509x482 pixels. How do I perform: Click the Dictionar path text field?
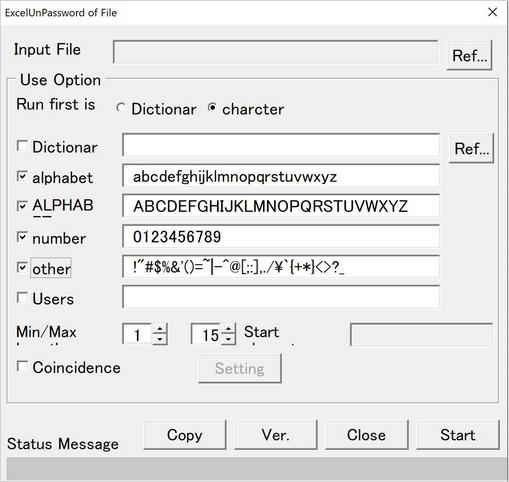click(281, 145)
